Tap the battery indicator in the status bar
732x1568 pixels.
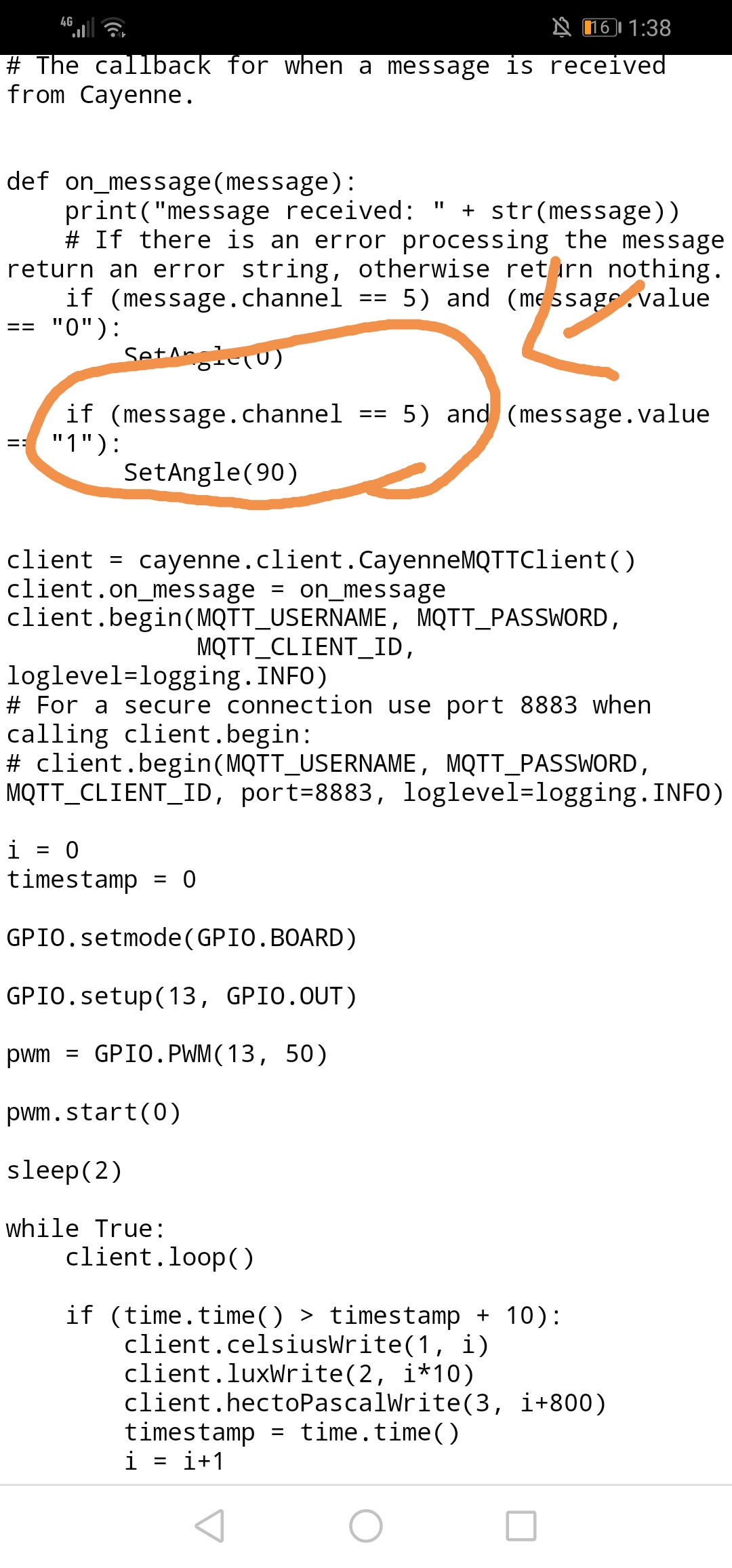(601, 27)
